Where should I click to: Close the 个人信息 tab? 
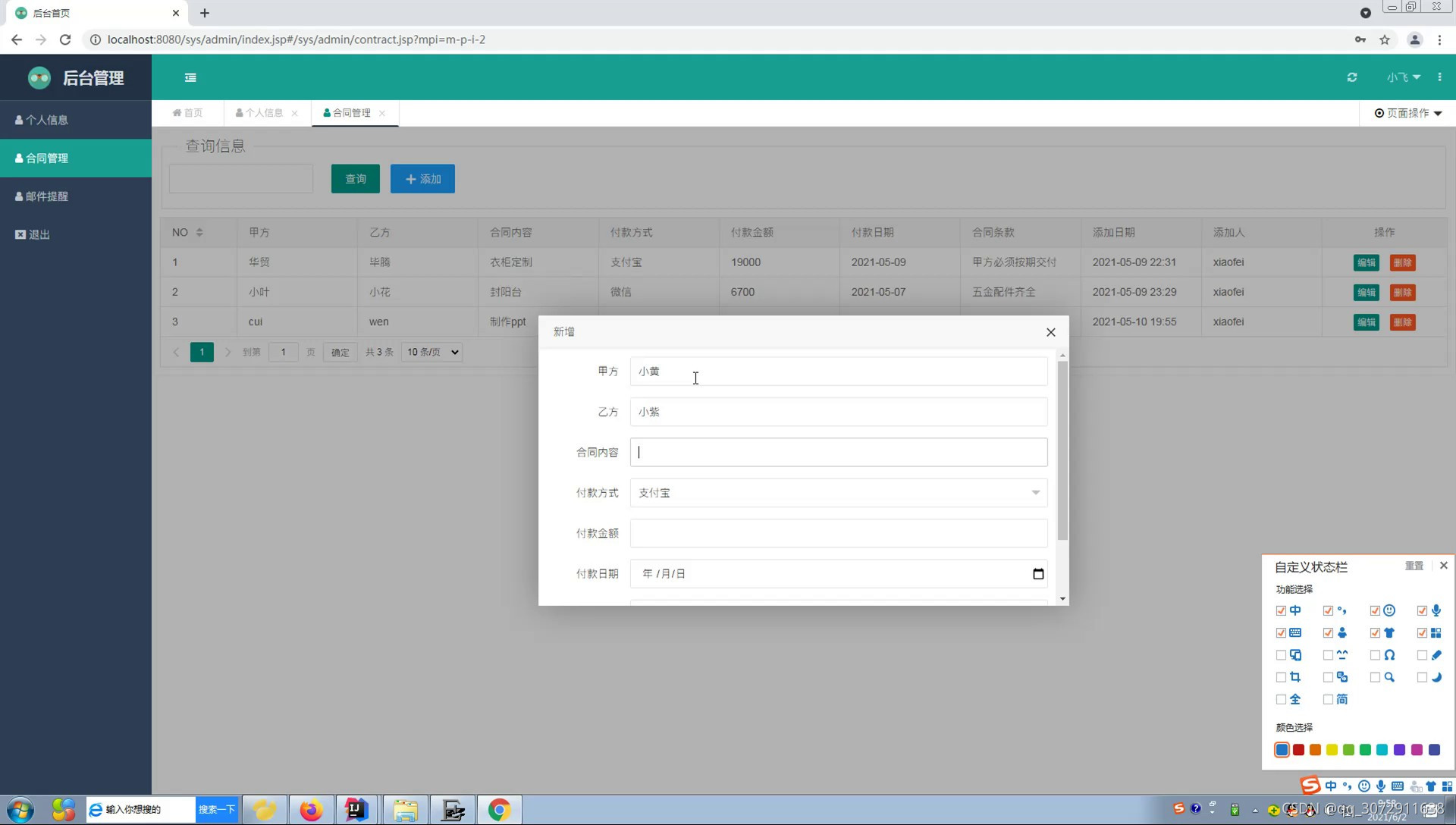click(294, 113)
